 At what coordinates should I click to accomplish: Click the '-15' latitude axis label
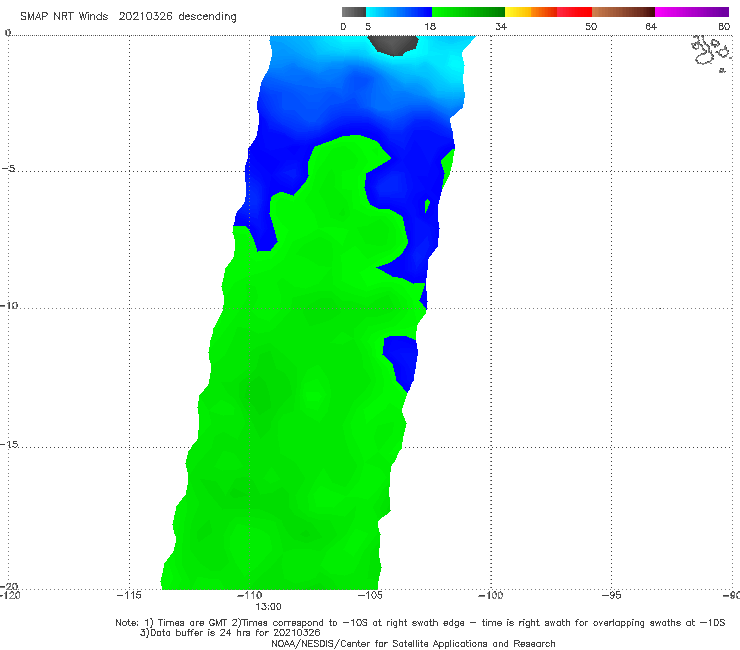click(x=9, y=444)
